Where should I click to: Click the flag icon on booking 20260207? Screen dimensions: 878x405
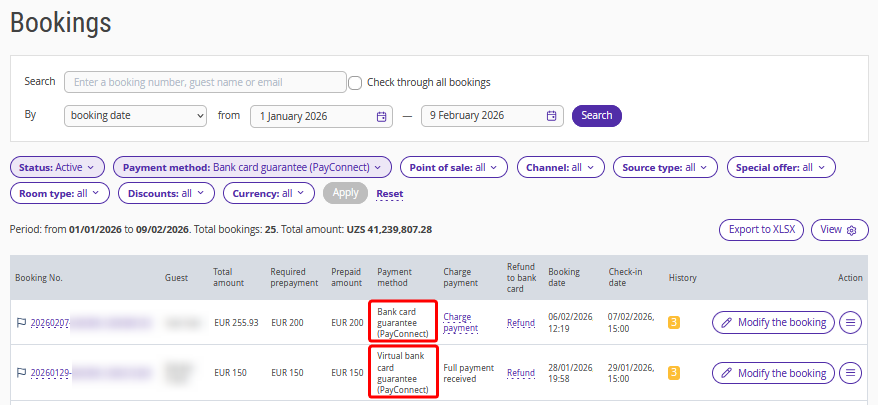coord(21,323)
